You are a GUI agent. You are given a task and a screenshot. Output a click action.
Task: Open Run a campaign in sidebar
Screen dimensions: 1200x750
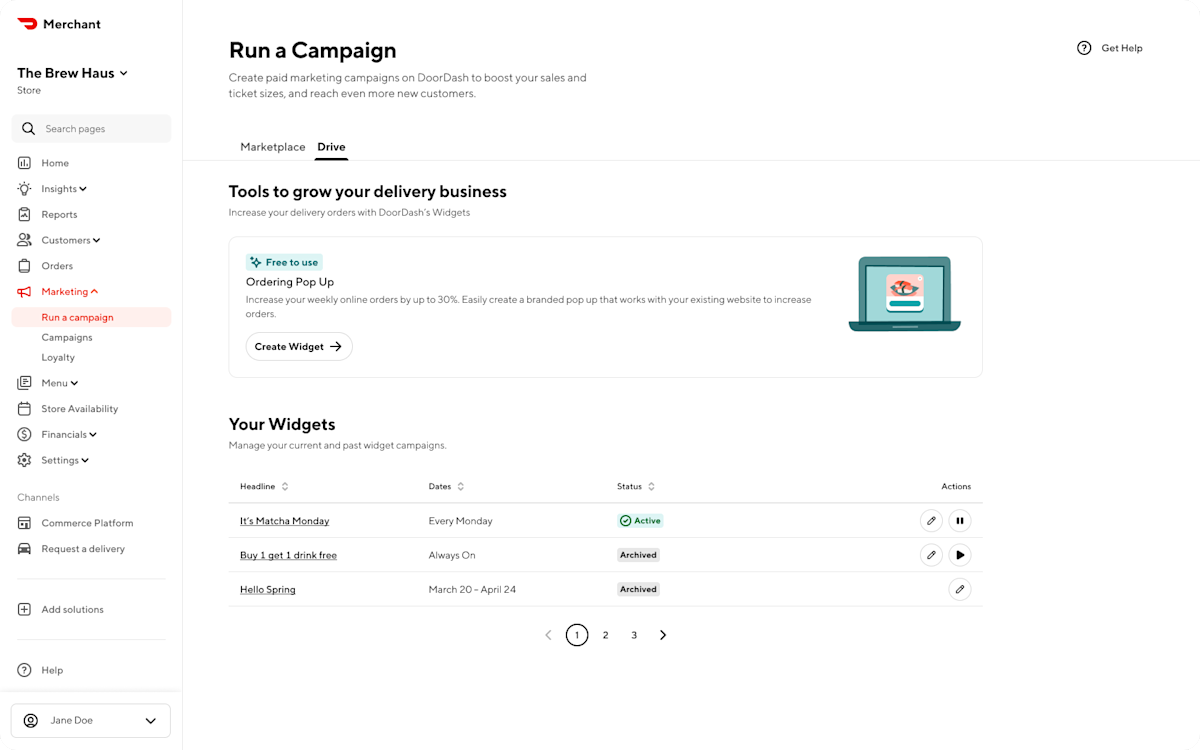tap(91, 317)
